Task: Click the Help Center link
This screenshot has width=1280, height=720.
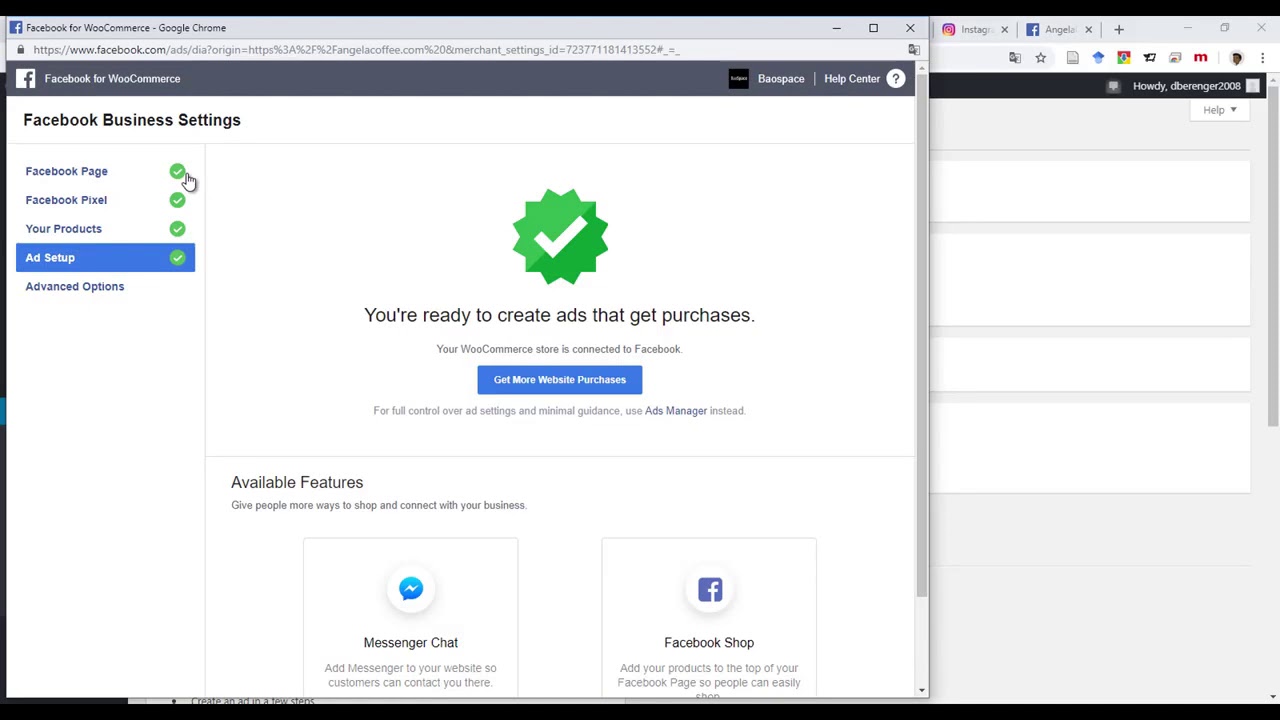Action: click(852, 79)
